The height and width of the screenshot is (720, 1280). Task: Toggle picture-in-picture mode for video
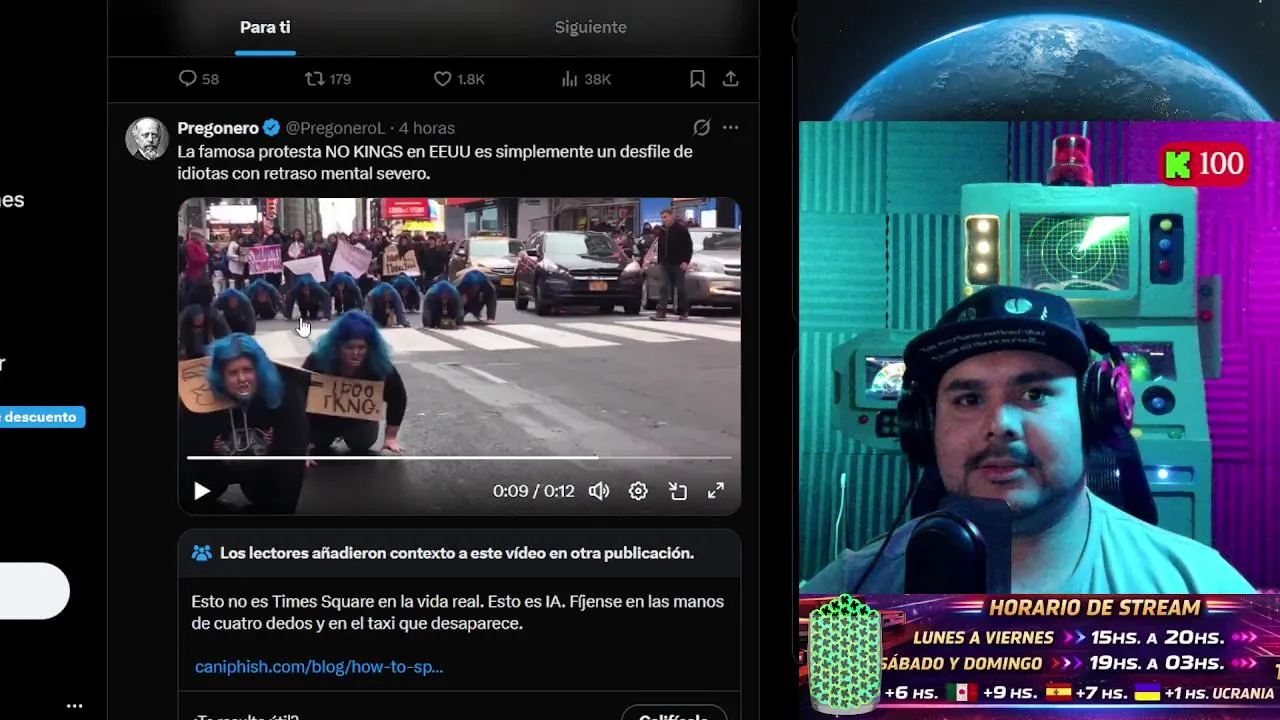678,491
